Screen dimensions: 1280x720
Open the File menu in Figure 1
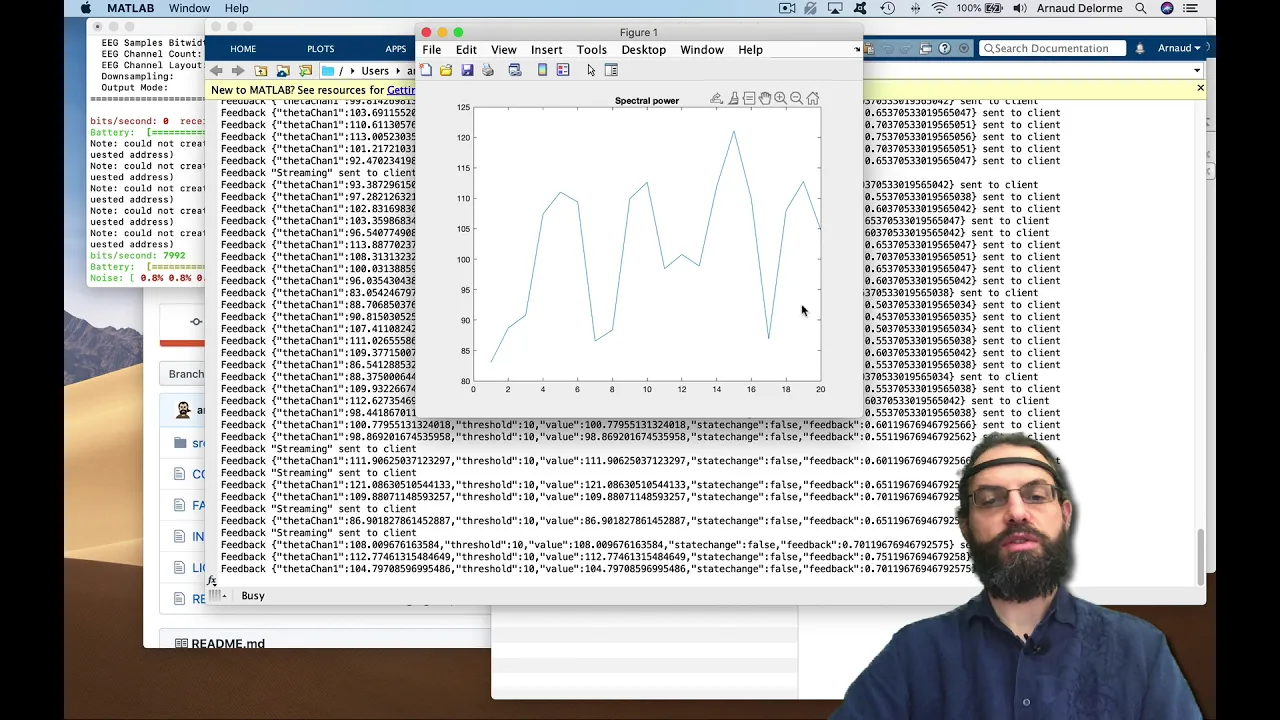431,49
